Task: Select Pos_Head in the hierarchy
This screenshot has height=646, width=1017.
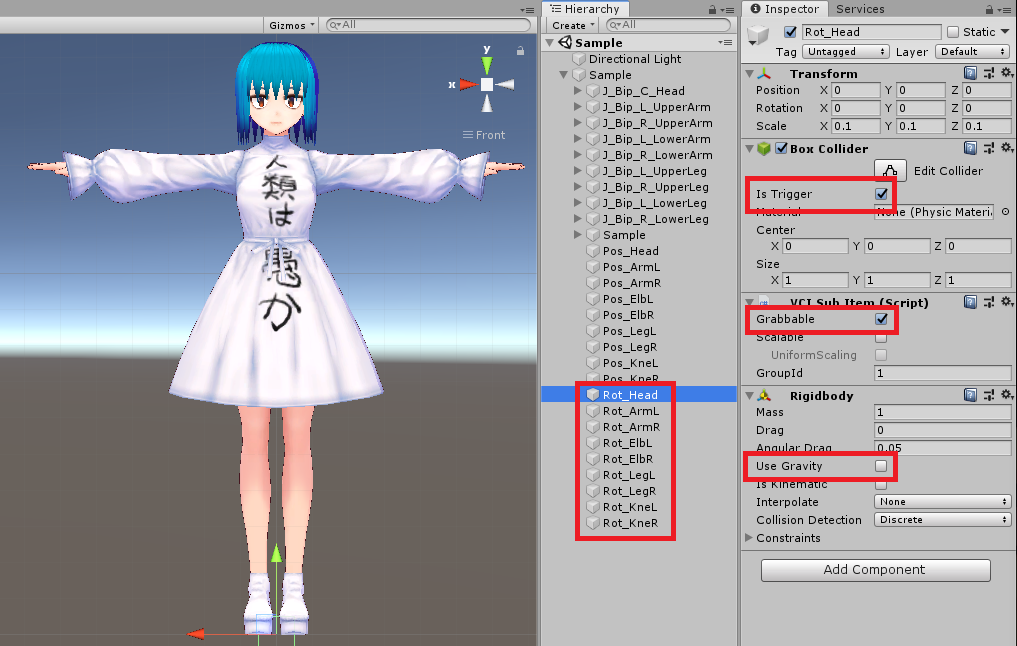Action: click(630, 251)
